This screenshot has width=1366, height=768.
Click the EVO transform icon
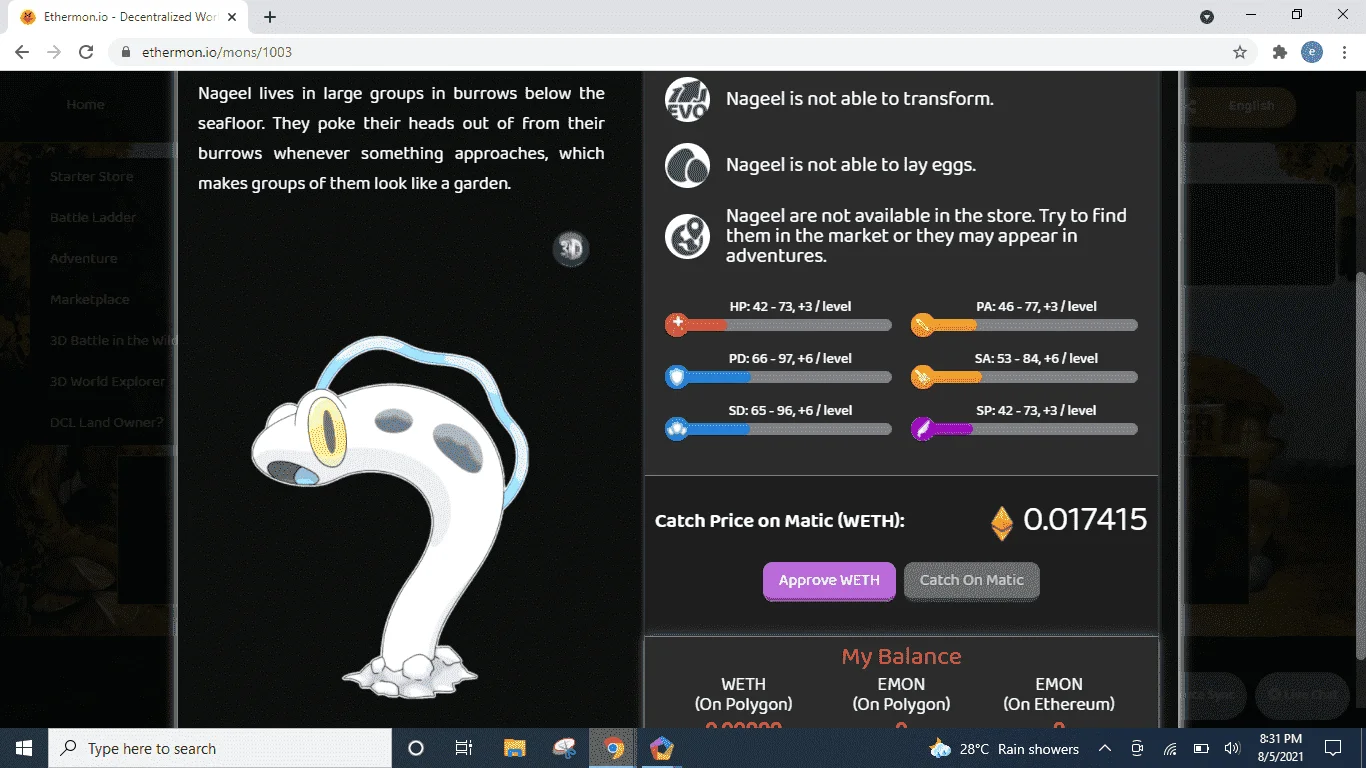pyautogui.click(x=688, y=99)
